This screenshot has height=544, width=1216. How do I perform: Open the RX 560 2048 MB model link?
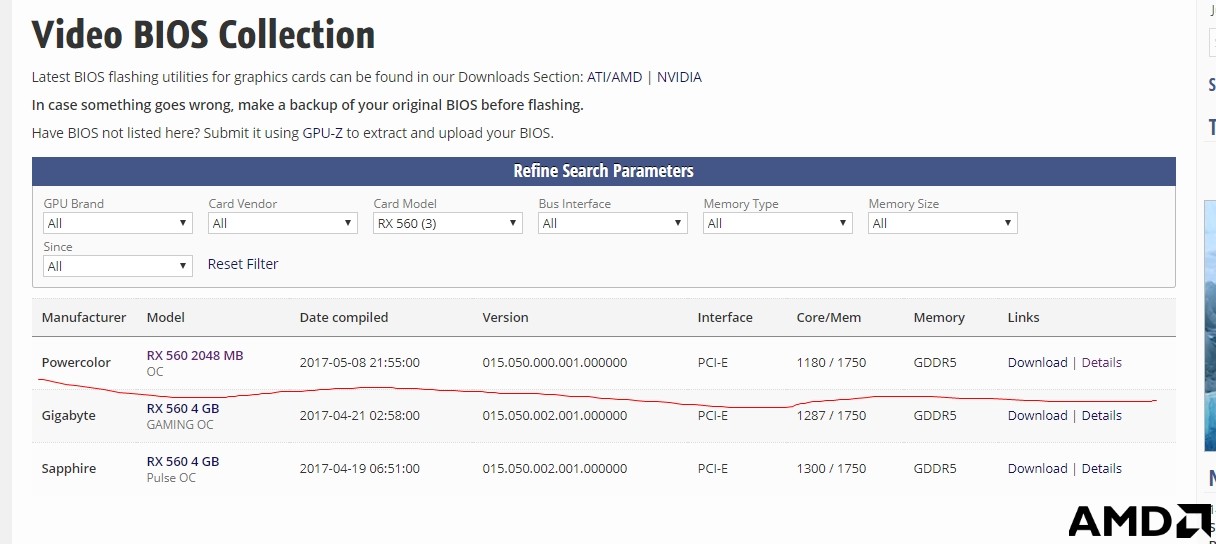click(x=195, y=355)
